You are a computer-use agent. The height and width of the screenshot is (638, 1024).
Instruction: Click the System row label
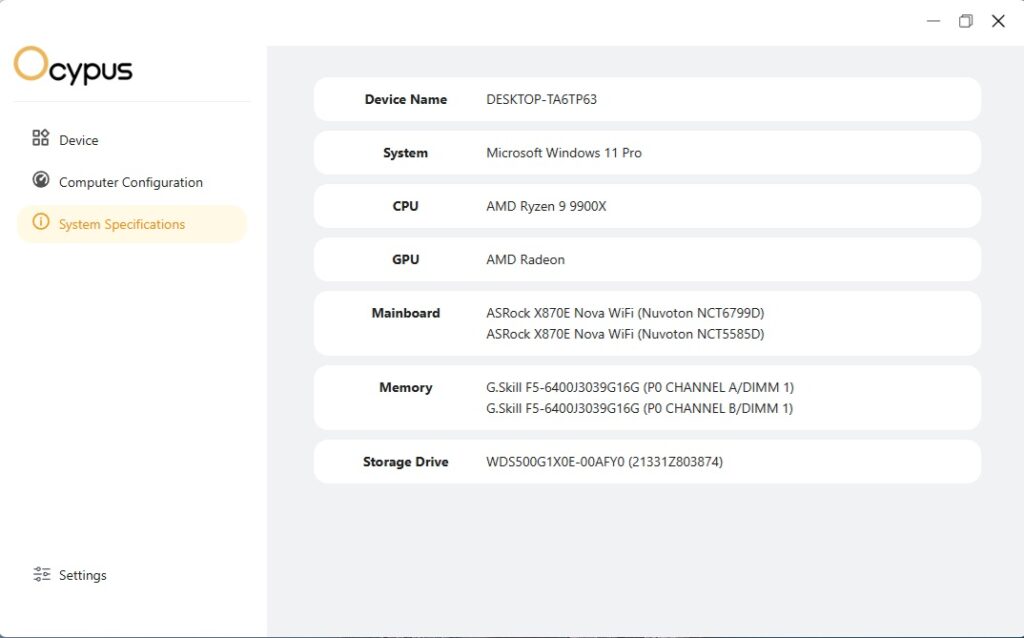(x=406, y=153)
